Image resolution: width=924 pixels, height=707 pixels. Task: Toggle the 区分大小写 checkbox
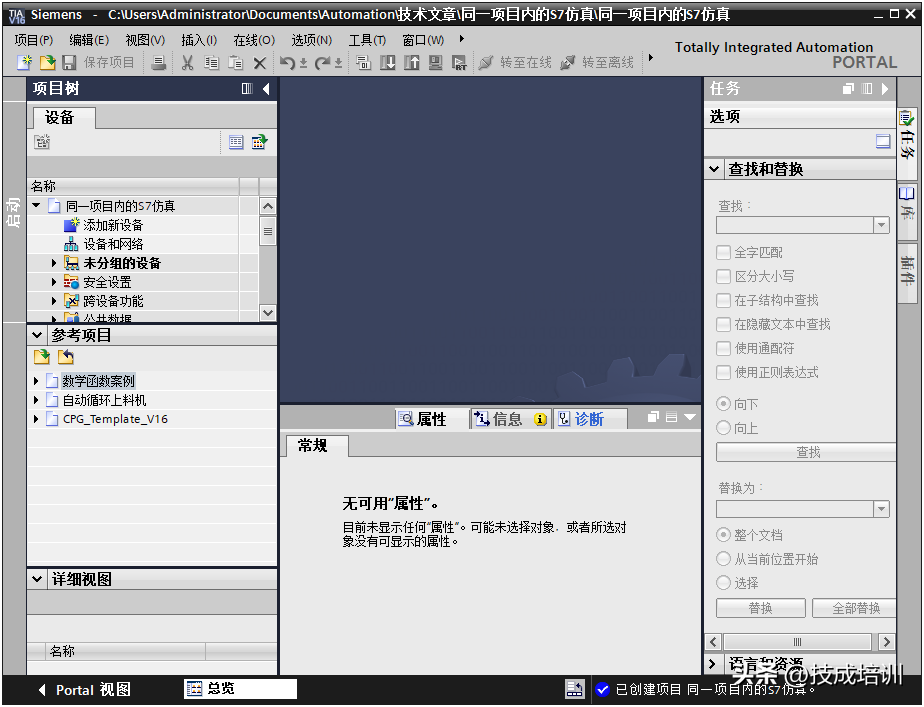coord(723,276)
